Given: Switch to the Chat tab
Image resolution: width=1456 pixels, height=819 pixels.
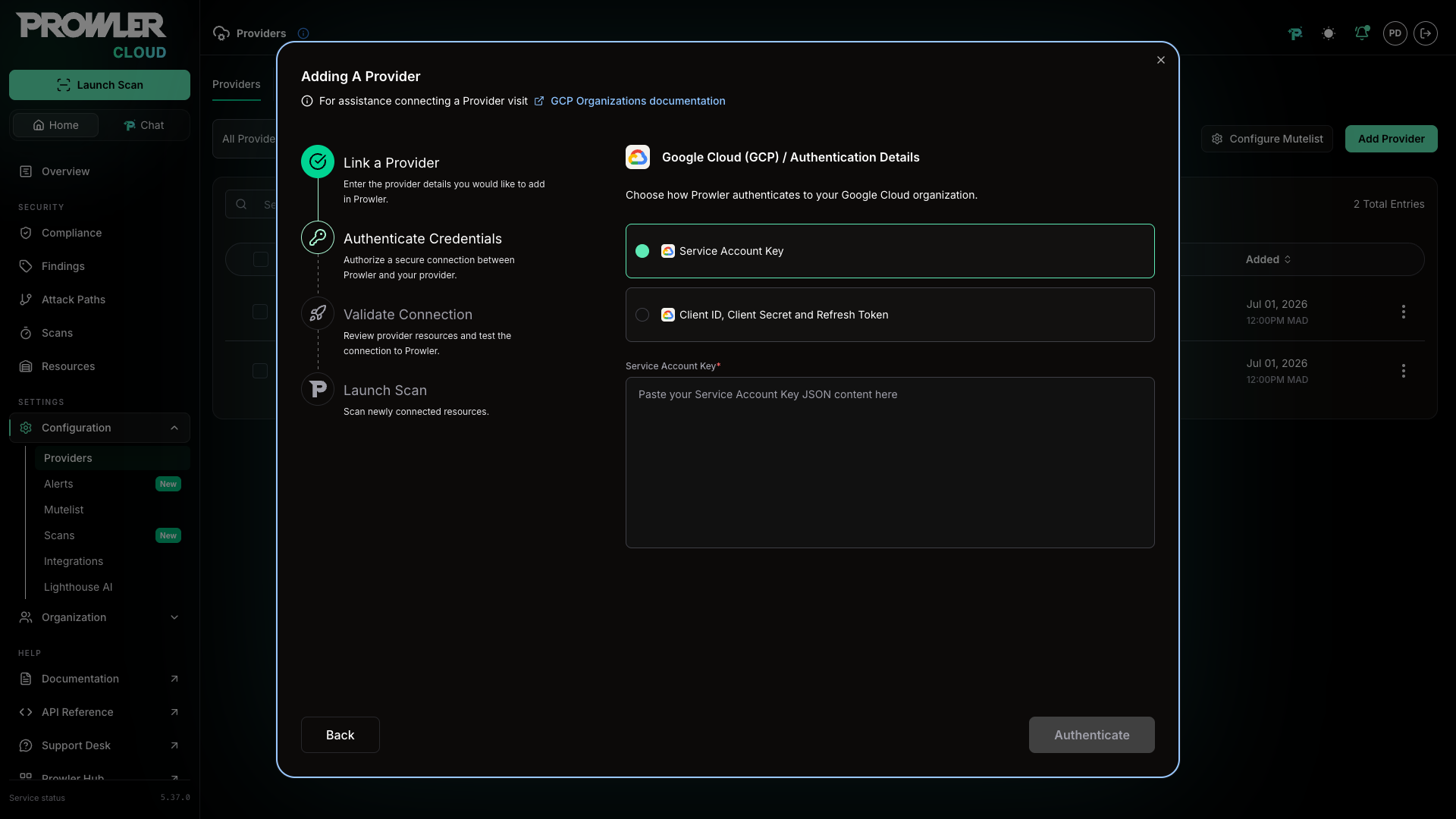Looking at the screenshot, I should [x=144, y=125].
